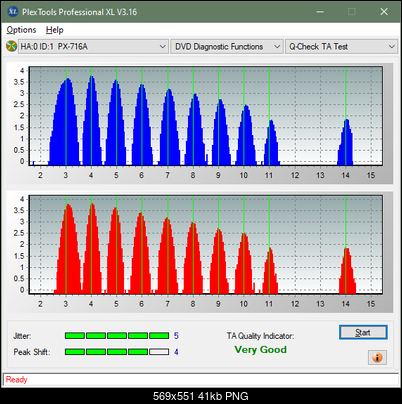
Task: Click the blue peak at 7 in upper graph
Action: (169, 127)
